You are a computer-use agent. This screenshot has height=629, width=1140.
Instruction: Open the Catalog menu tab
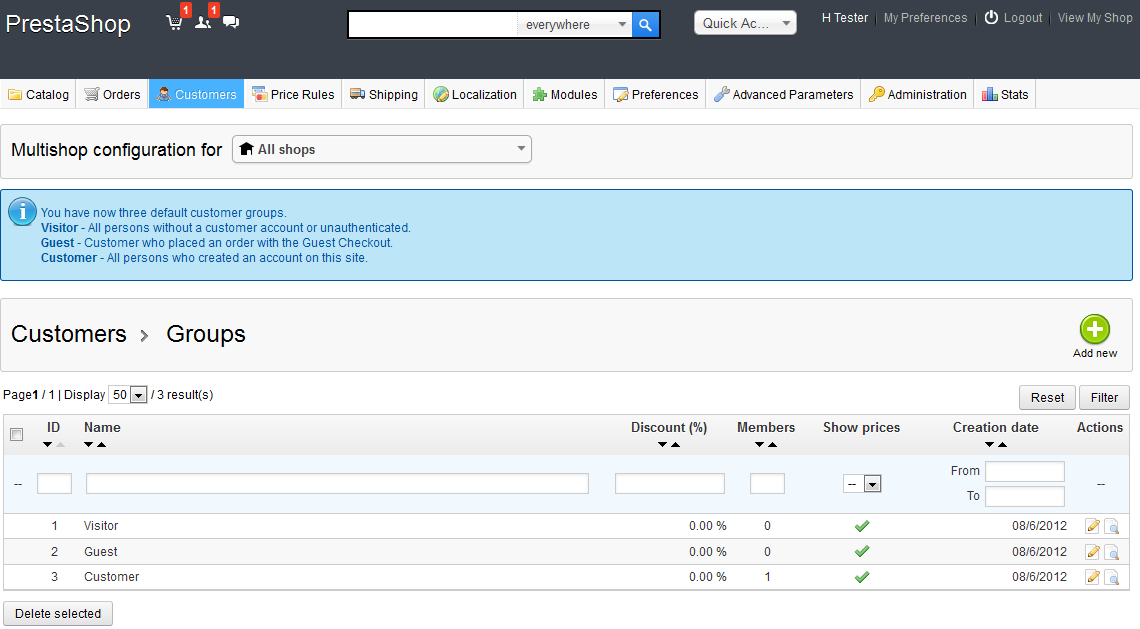(x=38, y=95)
